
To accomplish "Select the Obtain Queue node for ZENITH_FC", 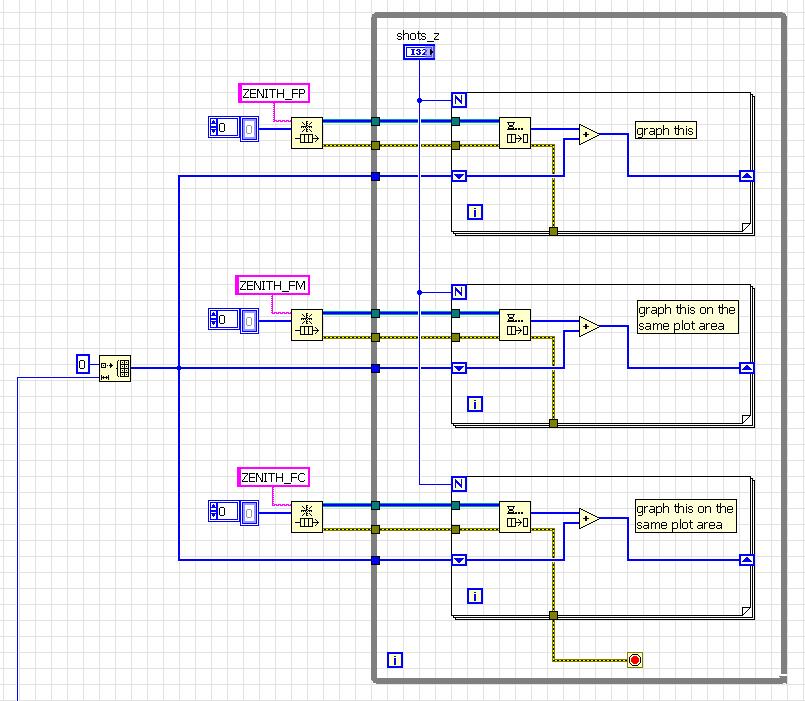I will [307, 517].
